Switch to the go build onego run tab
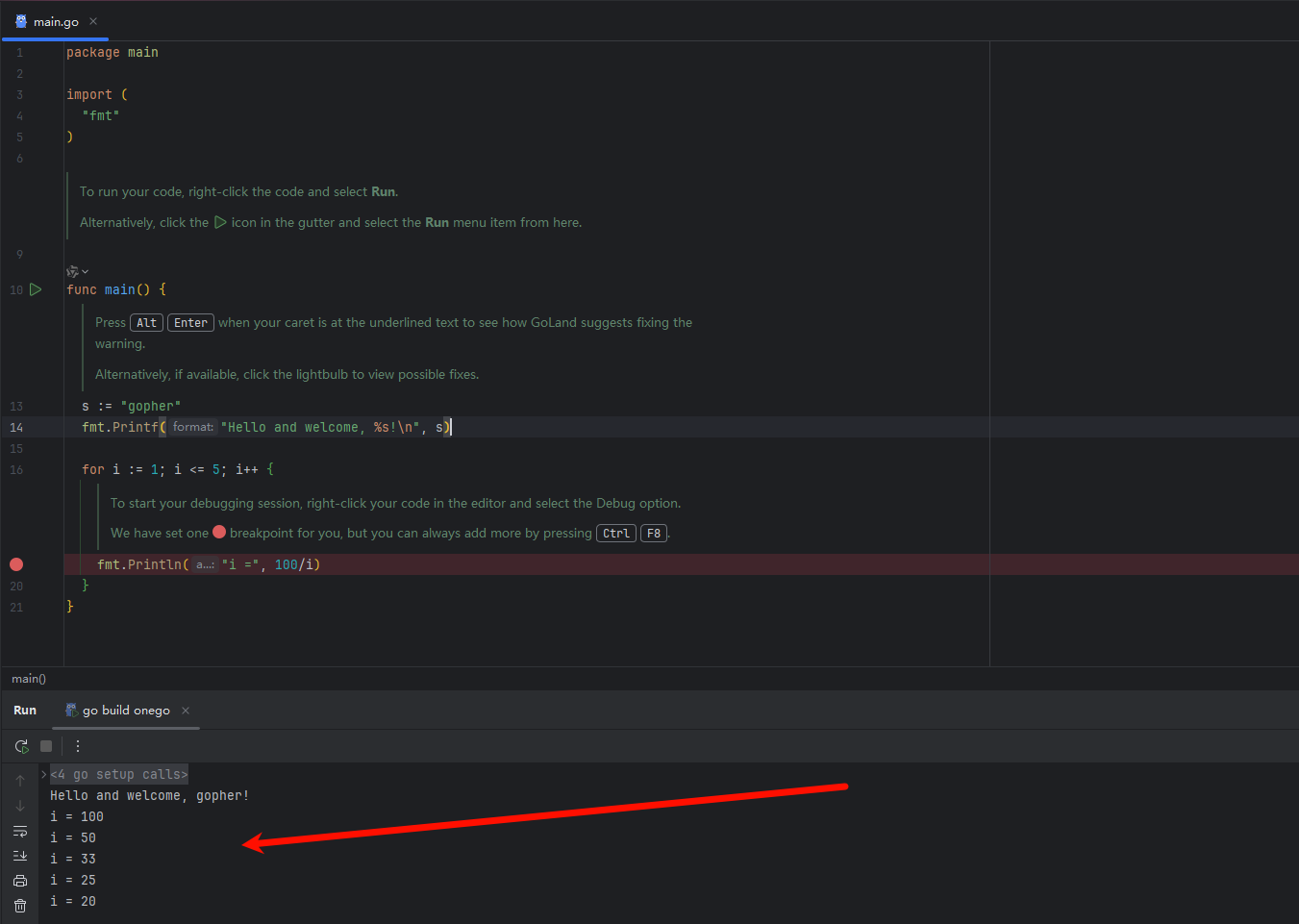1299x924 pixels. coord(125,711)
